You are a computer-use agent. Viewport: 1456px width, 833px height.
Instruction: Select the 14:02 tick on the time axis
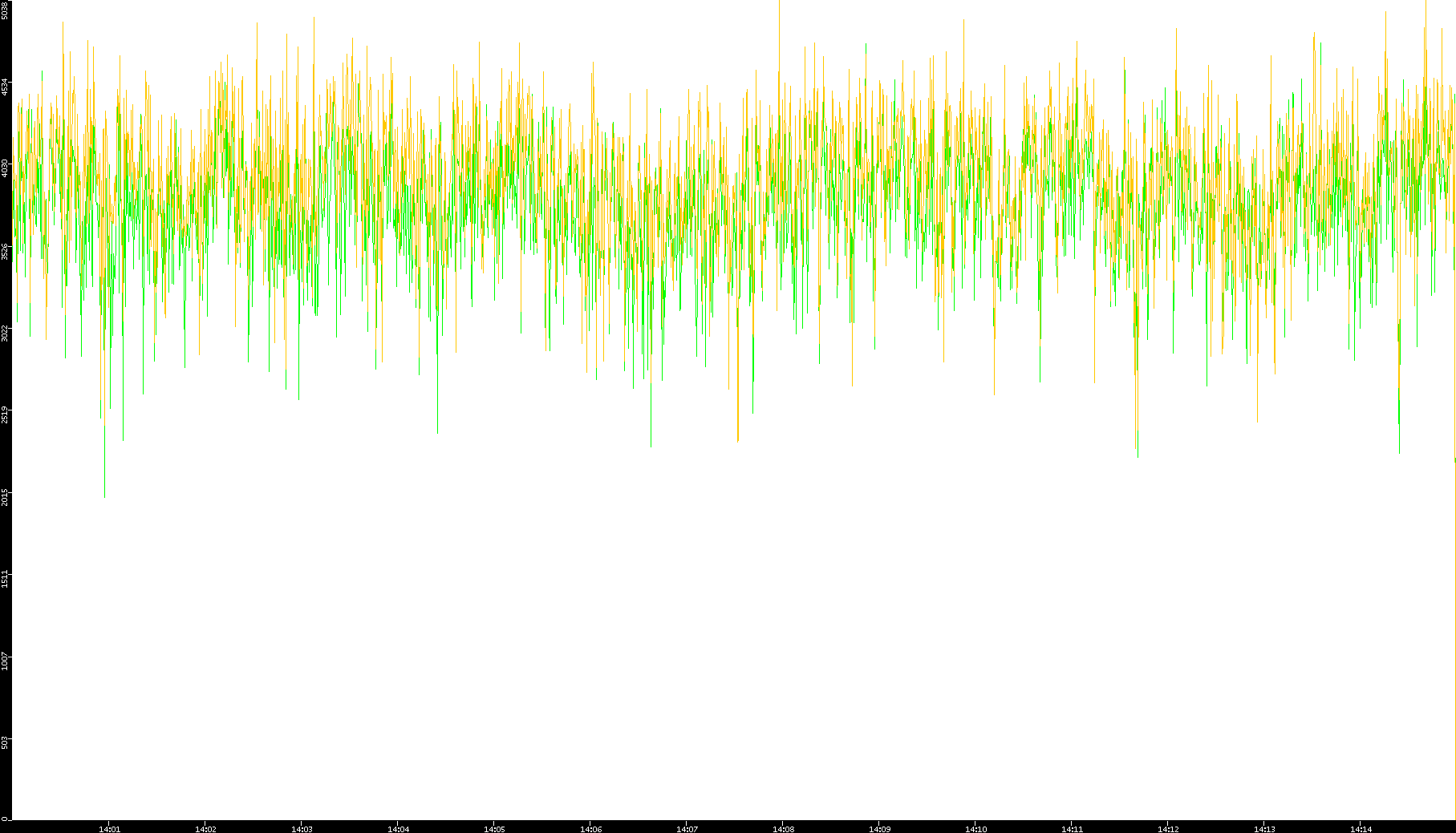coord(206,829)
